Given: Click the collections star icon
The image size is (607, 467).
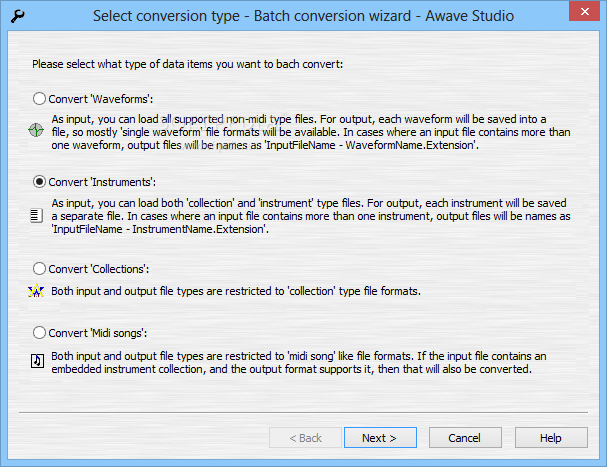Looking at the screenshot, I should click(36, 290).
